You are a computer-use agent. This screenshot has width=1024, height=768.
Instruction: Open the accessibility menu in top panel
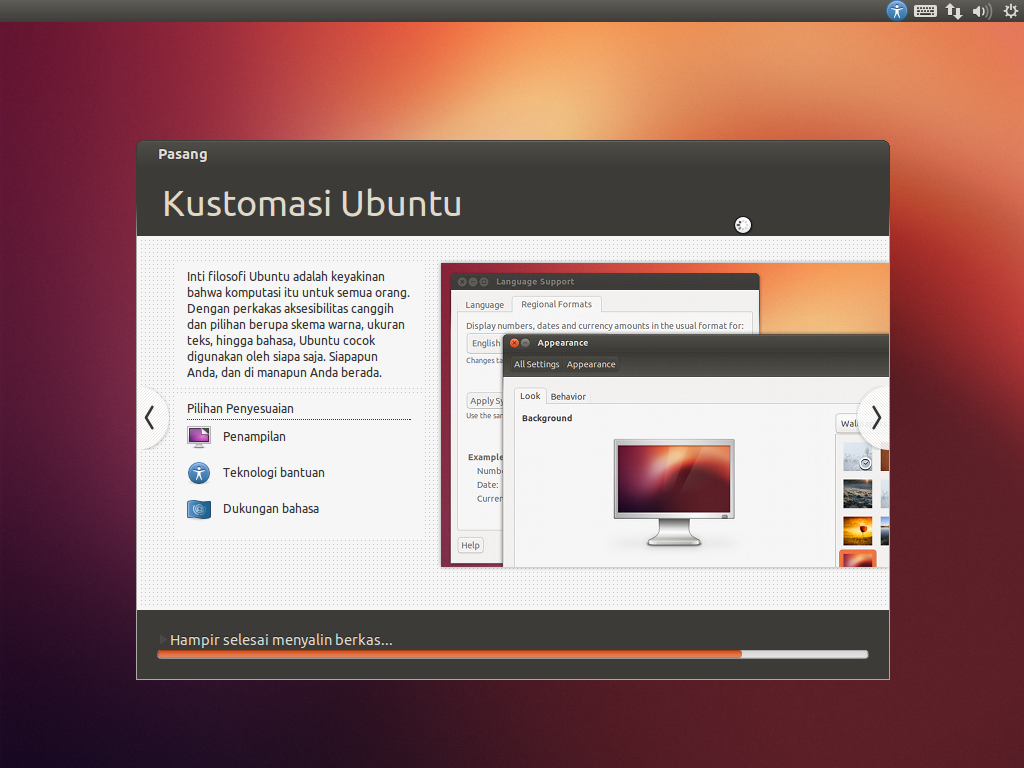point(896,11)
